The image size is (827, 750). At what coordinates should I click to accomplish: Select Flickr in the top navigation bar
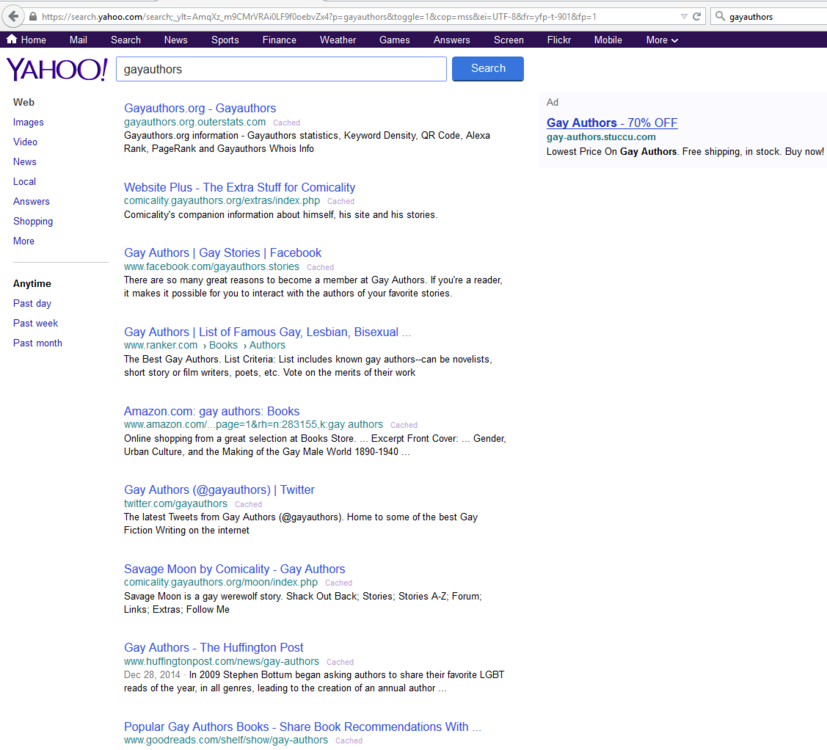(559, 40)
